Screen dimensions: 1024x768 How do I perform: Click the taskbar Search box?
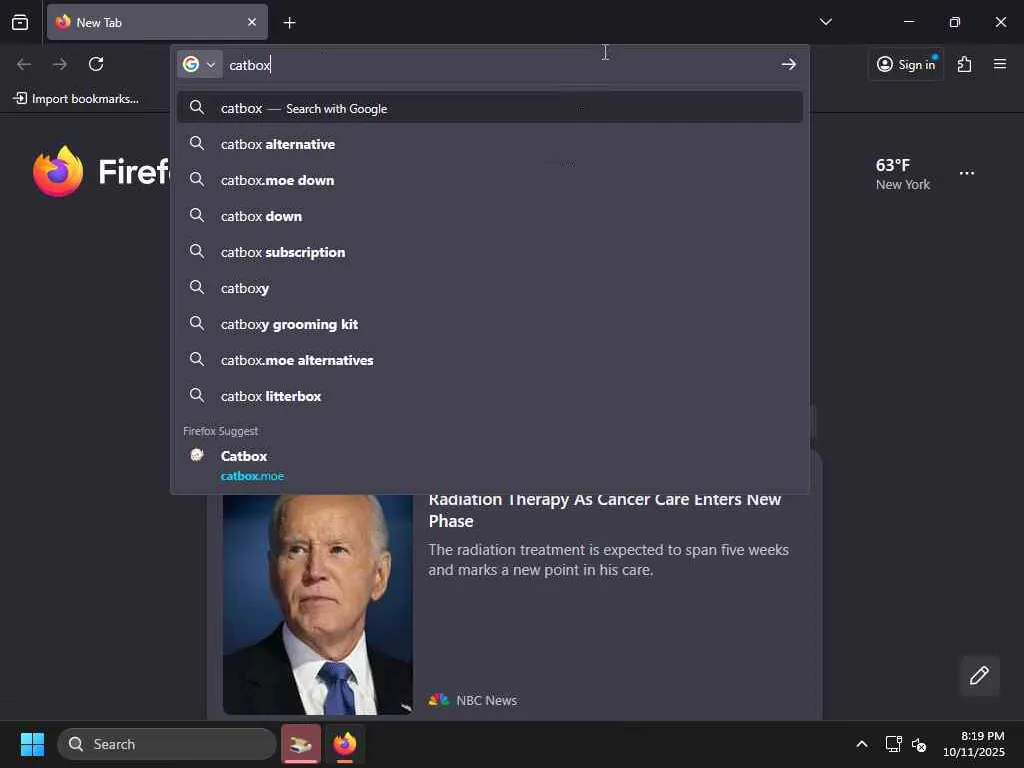(167, 744)
